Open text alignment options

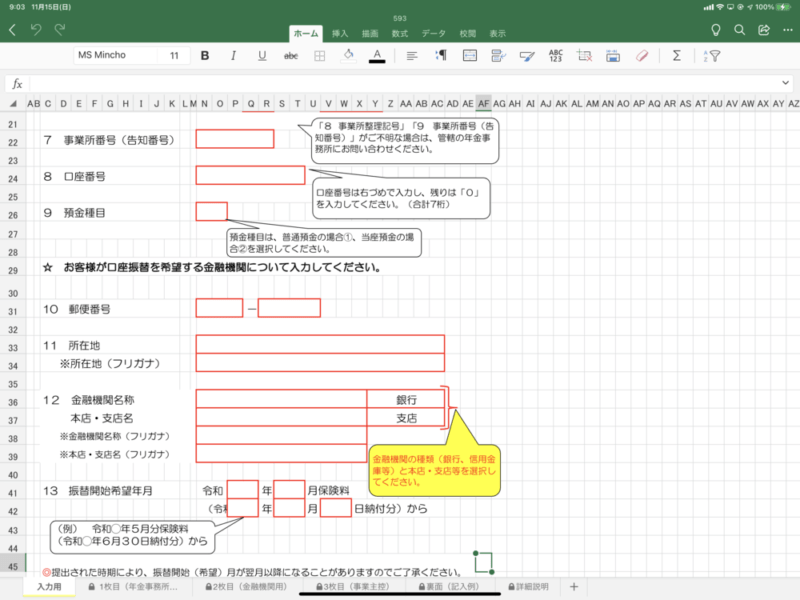pos(412,56)
